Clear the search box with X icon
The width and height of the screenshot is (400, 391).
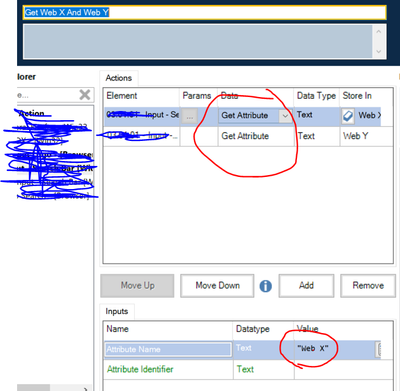(85, 95)
